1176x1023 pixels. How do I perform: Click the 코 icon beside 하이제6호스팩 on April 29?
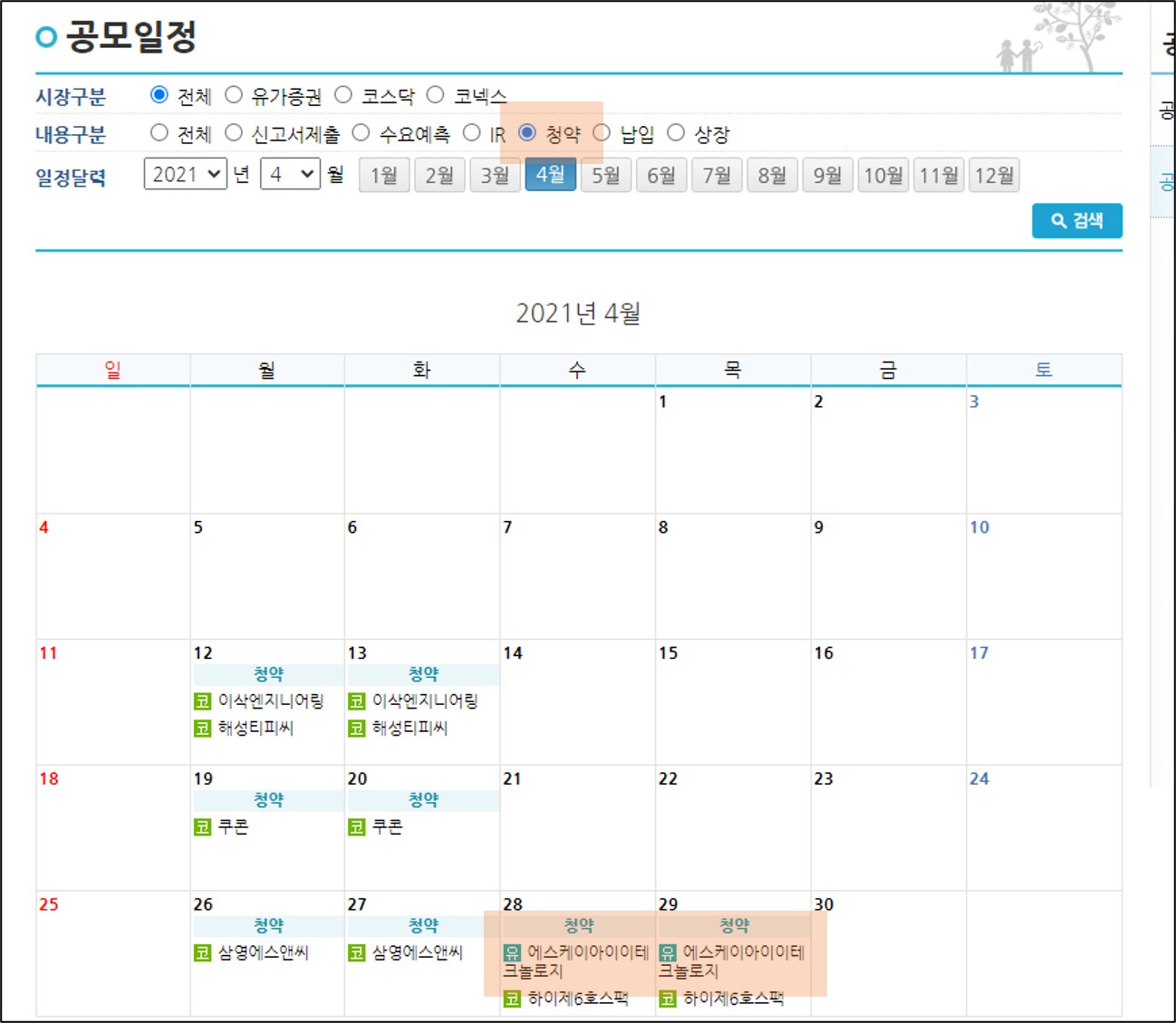pos(668,999)
